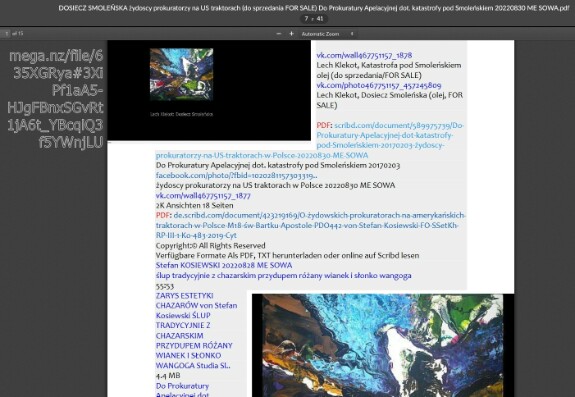The width and height of the screenshot is (575, 397).
Task: Open vk.com/wall467751157_1878 link
Action: click(x=364, y=55)
